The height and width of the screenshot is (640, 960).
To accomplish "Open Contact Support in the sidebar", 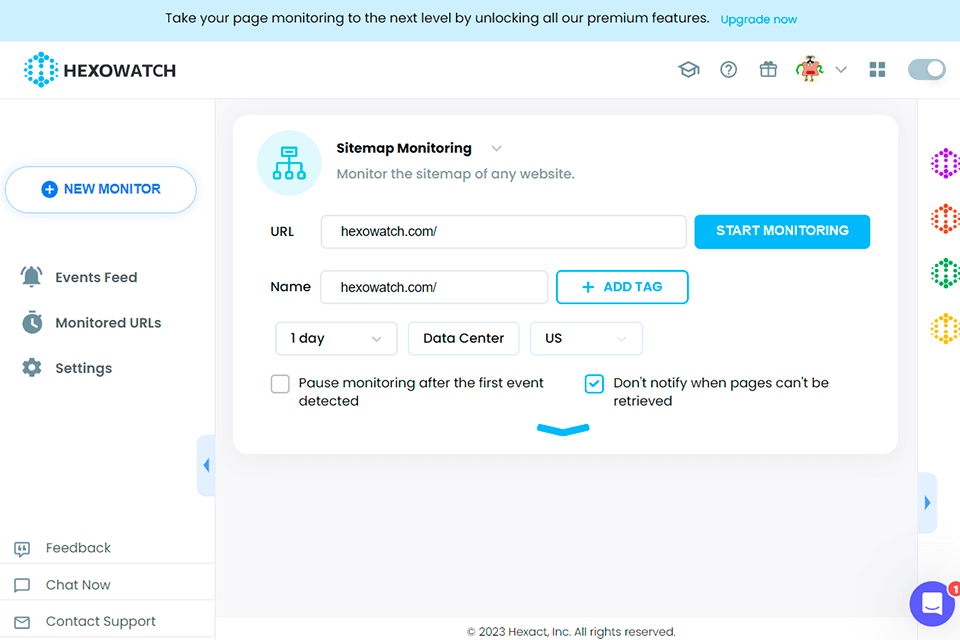I will (x=101, y=622).
